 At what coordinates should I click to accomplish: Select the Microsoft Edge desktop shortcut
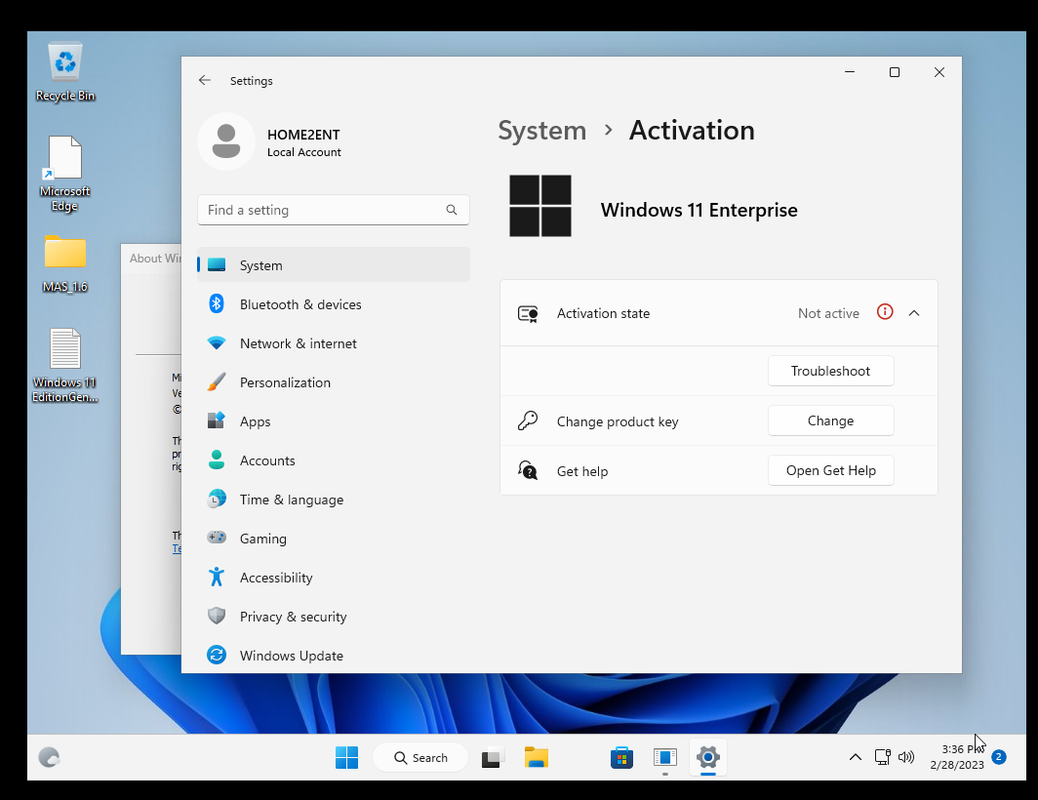click(x=65, y=174)
